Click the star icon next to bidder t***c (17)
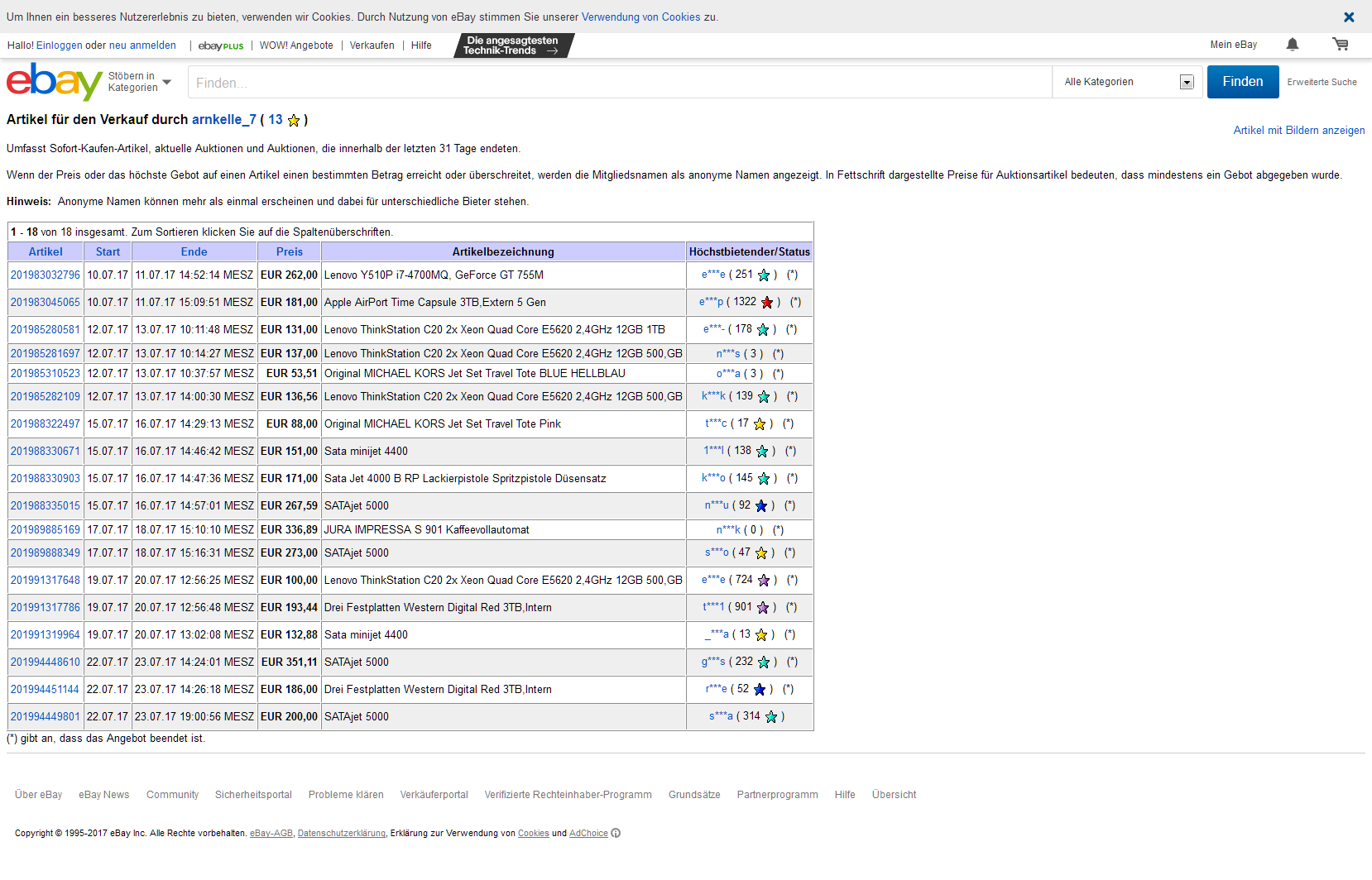Screen dimensions: 1372x880 [760, 423]
